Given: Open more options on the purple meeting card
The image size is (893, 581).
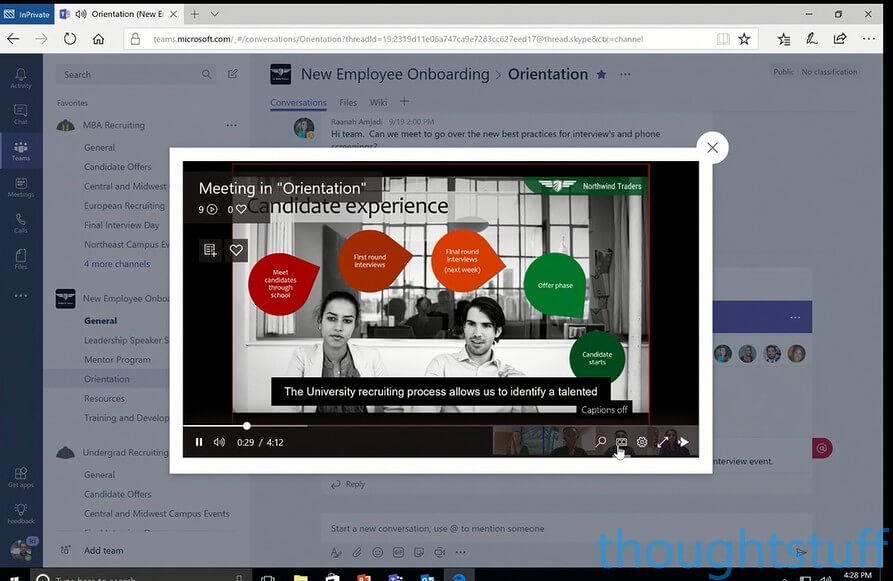Looking at the screenshot, I should [x=795, y=317].
